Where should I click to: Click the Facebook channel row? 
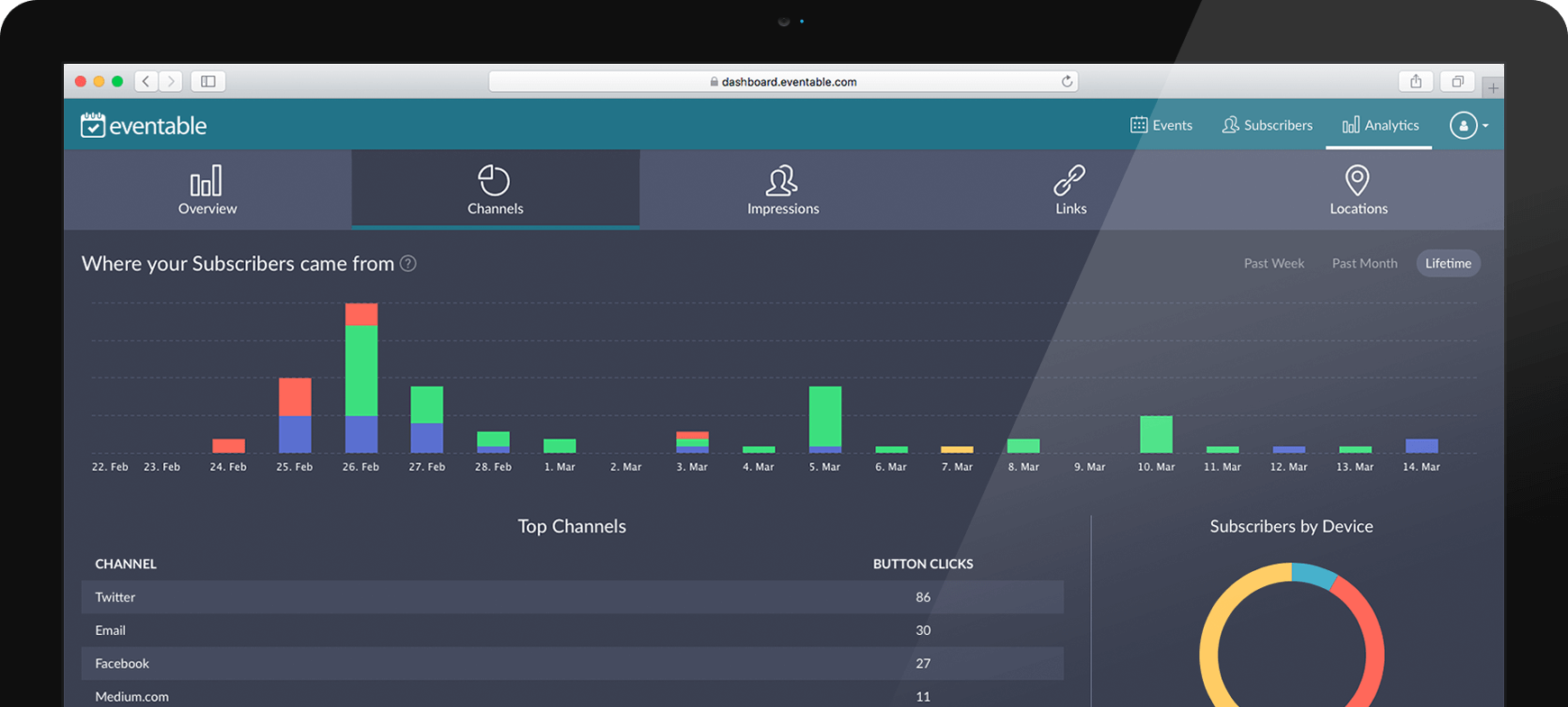point(572,663)
